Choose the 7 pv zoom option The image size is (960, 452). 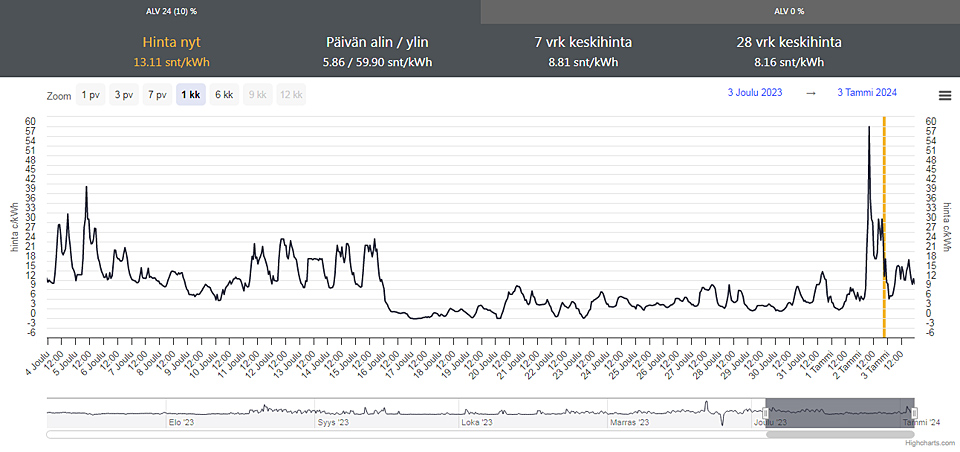[x=156, y=95]
